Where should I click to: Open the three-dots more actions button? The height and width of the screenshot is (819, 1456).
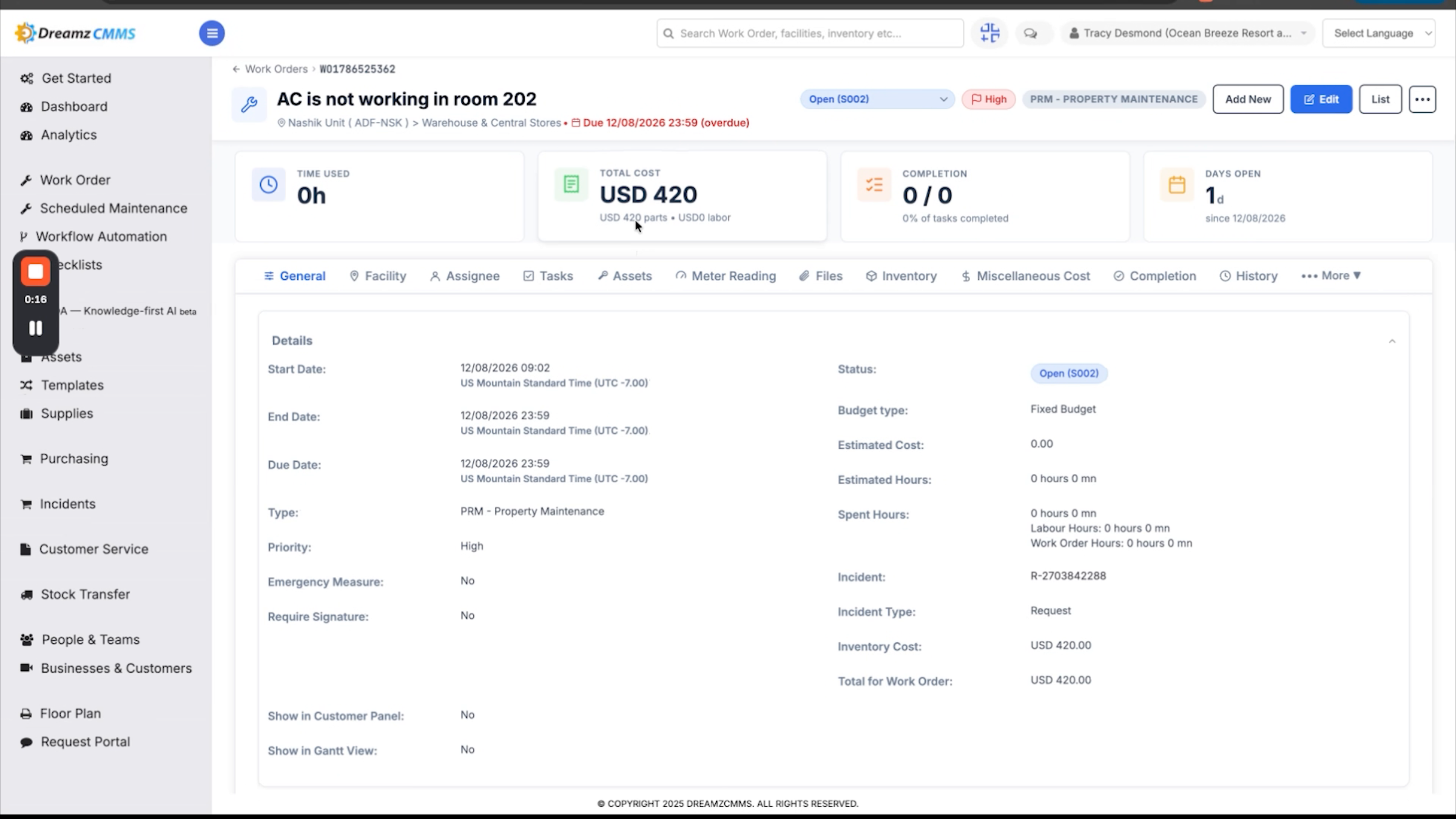pos(1422,99)
